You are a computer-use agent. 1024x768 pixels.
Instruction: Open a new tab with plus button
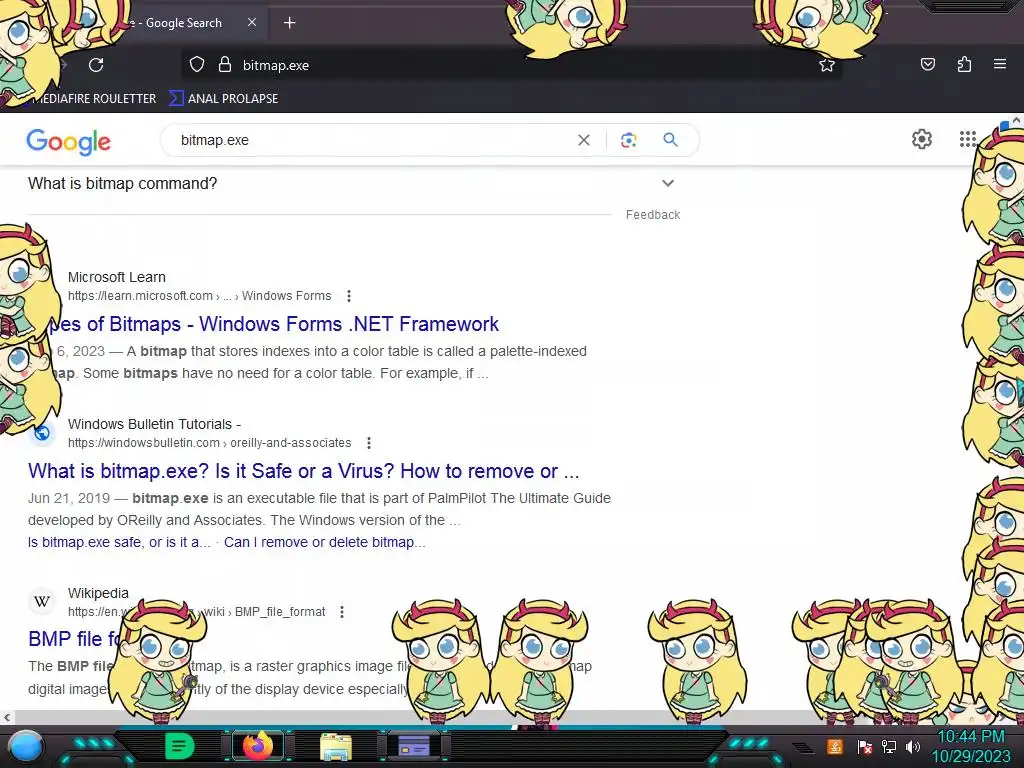click(289, 23)
